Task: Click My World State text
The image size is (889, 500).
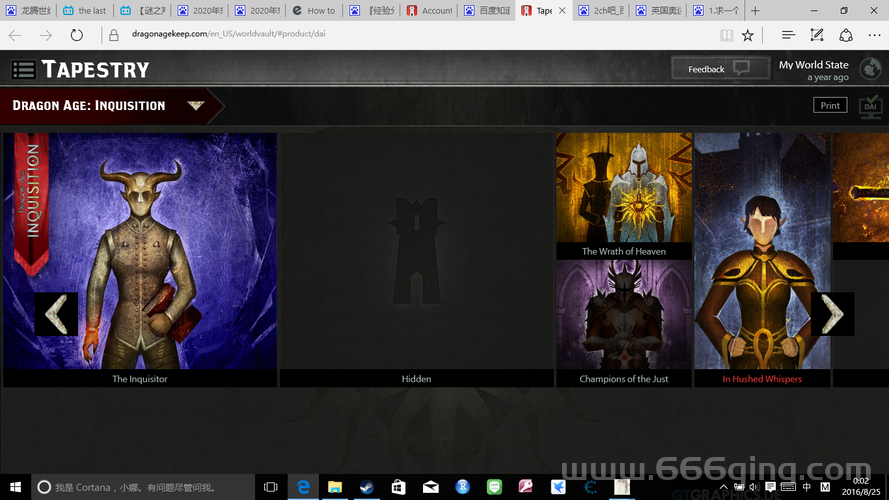Action: 814,65
